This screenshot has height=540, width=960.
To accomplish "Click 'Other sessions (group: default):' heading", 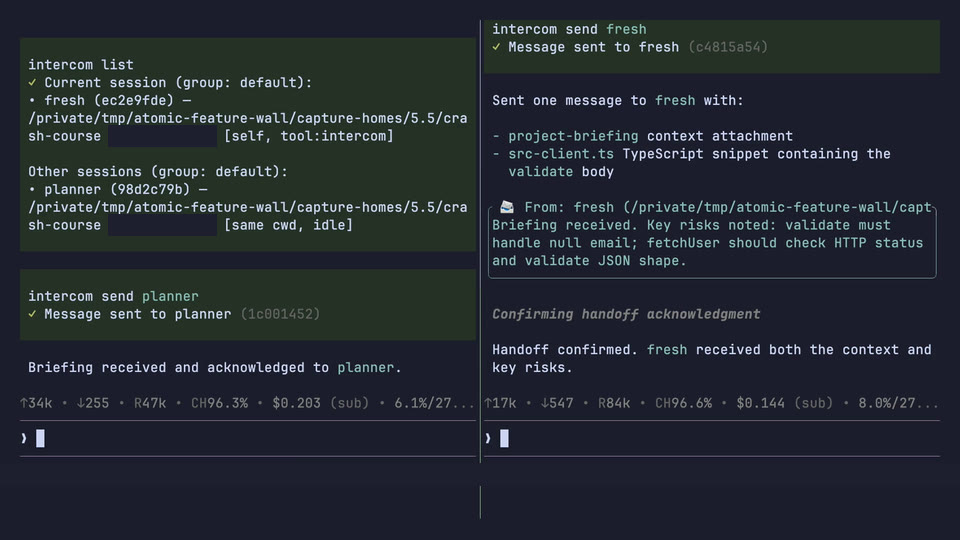I will pyautogui.click(x=158, y=171).
